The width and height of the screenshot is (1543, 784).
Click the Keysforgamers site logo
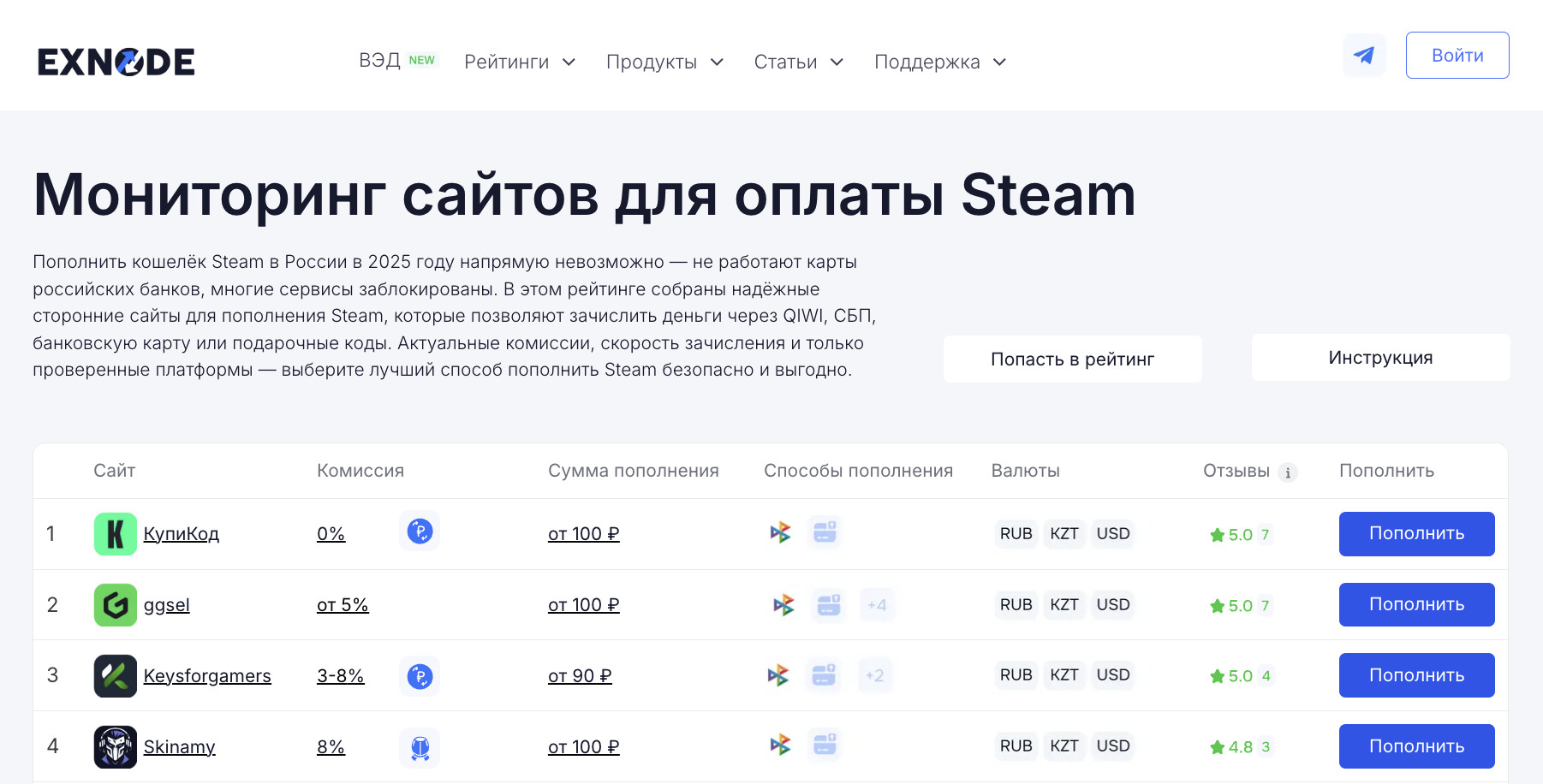[x=116, y=676]
